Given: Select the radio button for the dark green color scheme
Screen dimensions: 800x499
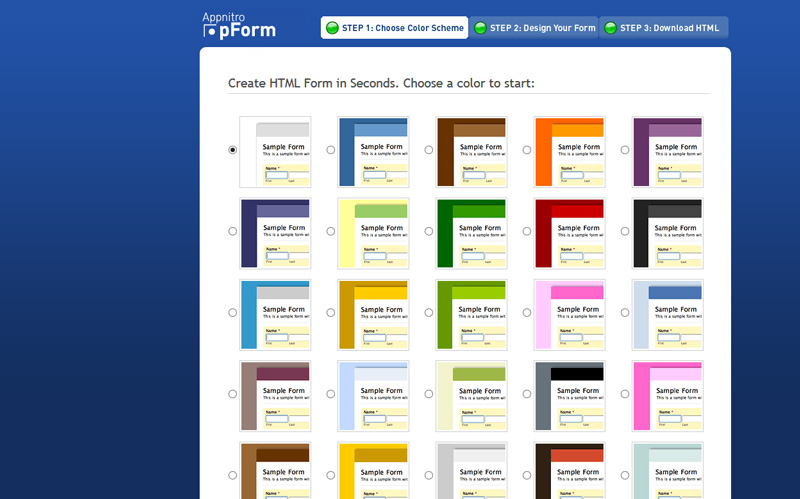Looking at the screenshot, I should point(429,231).
